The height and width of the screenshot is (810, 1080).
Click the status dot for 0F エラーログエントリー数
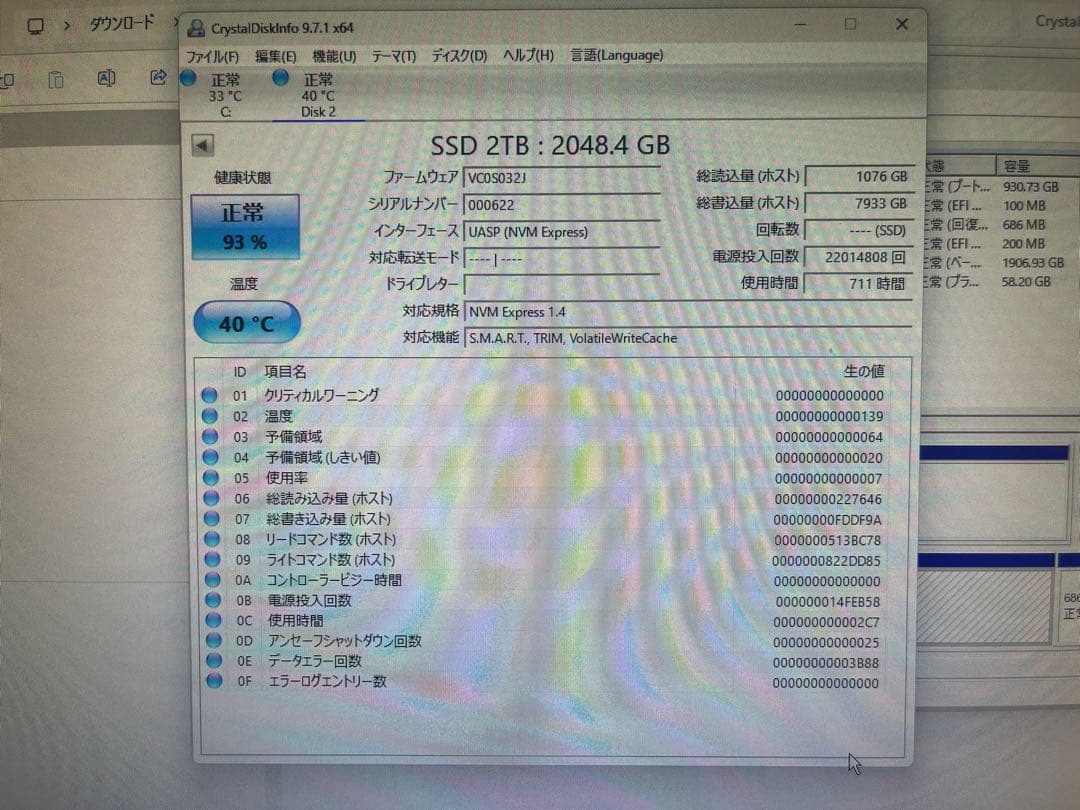[x=214, y=681]
